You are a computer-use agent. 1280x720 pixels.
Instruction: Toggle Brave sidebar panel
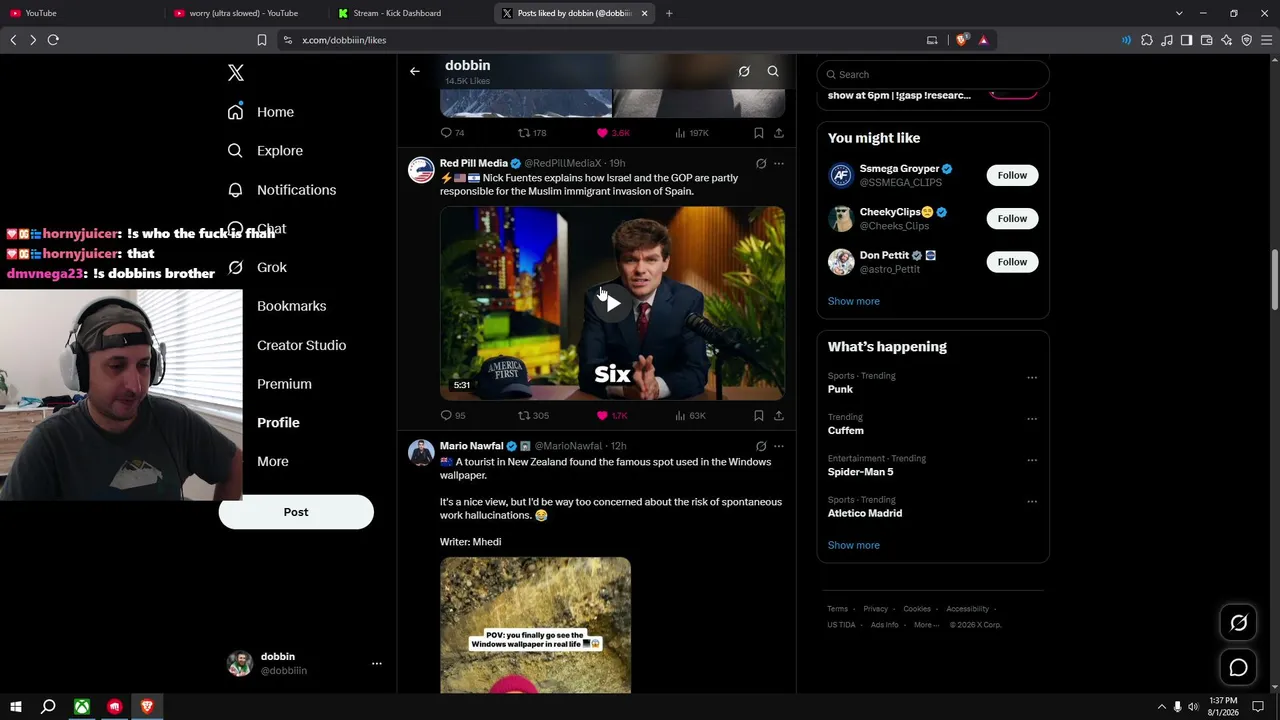tap(1186, 40)
